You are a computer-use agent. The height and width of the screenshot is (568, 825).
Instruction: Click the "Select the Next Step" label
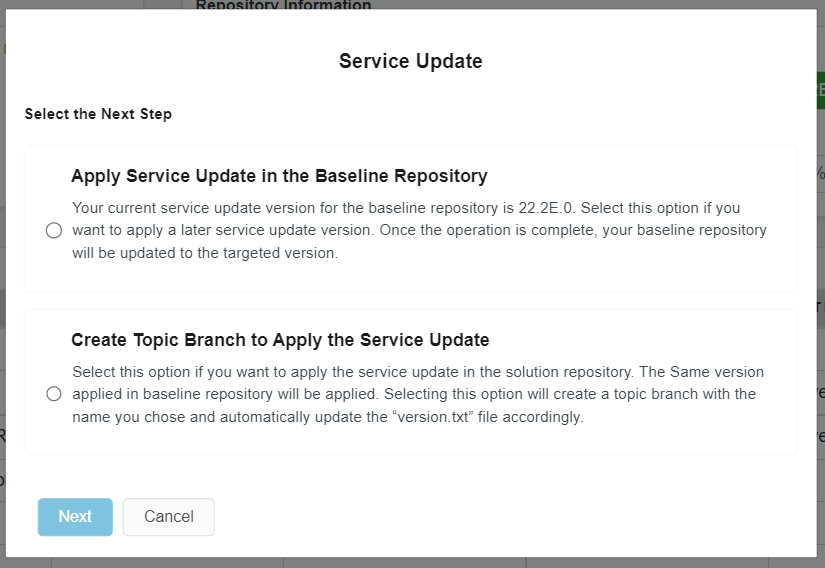coord(98,114)
